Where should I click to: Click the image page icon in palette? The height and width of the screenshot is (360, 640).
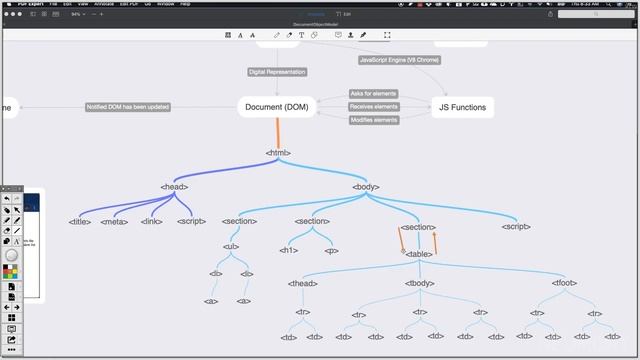pyautogui.click(x=11, y=297)
